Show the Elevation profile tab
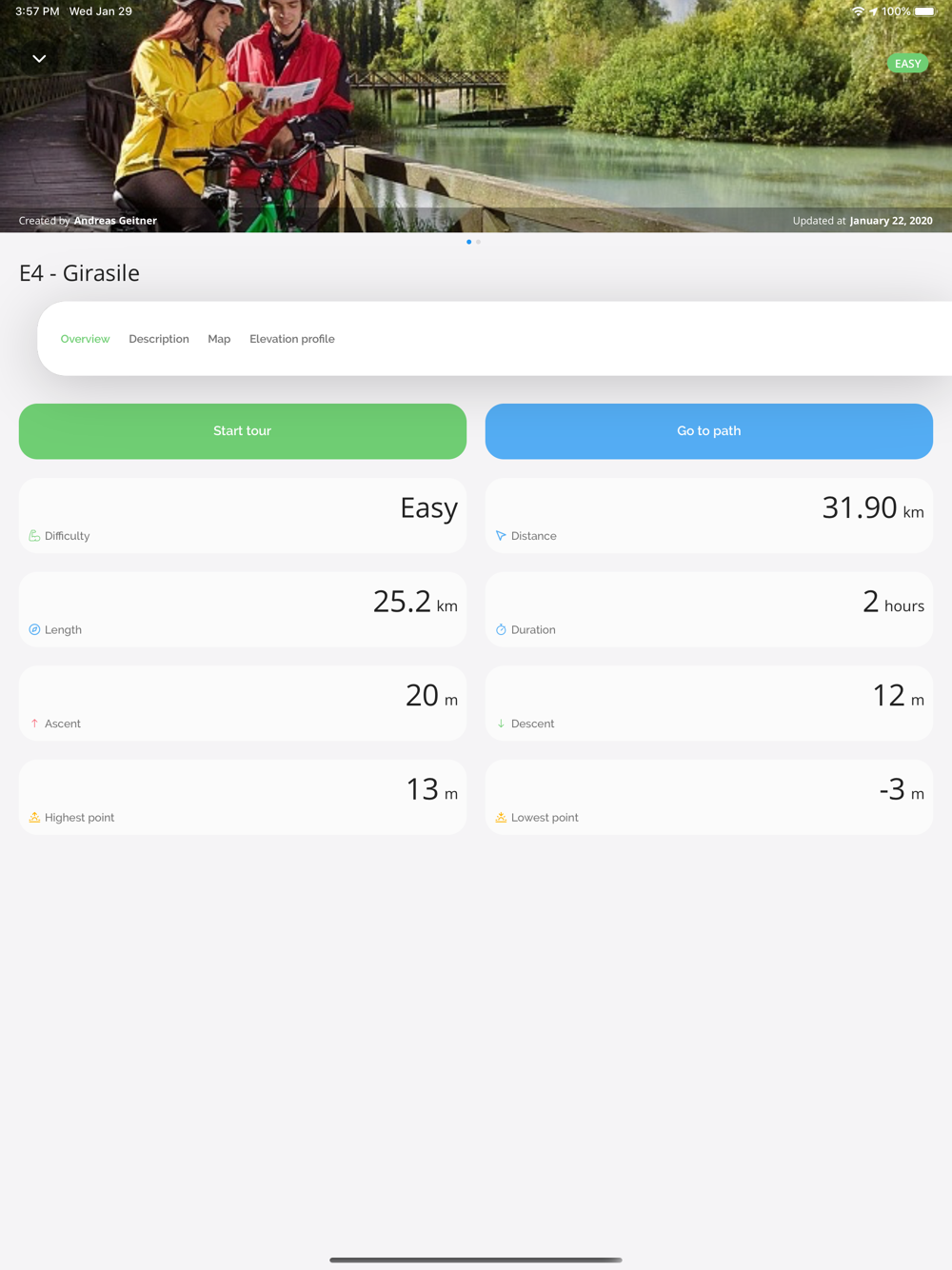Viewport: 952px width, 1270px height. (x=292, y=339)
